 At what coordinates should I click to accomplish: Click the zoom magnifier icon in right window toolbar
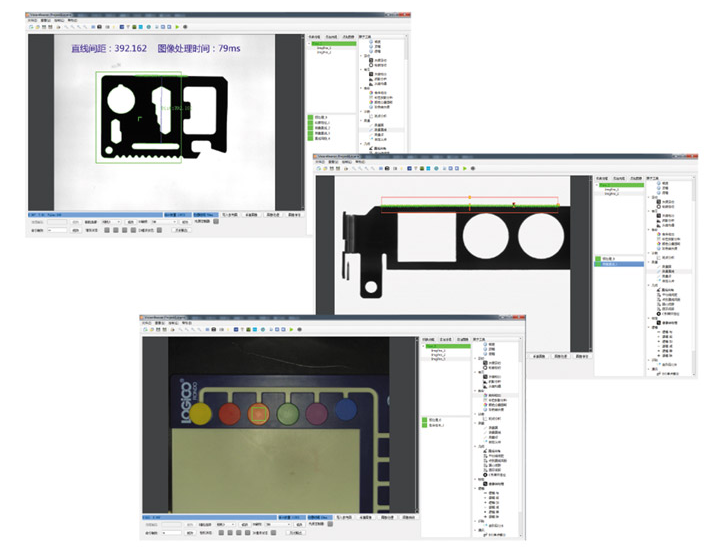pyautogui.click(x=352, y=168)
